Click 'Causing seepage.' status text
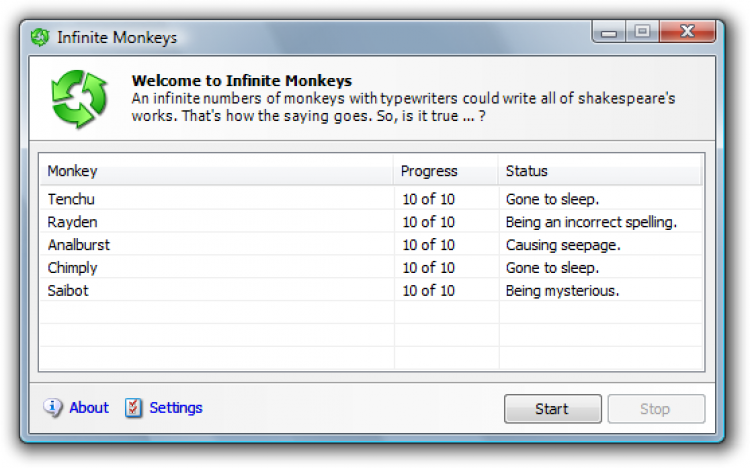 pyautogui.click(x=563, y=245)
